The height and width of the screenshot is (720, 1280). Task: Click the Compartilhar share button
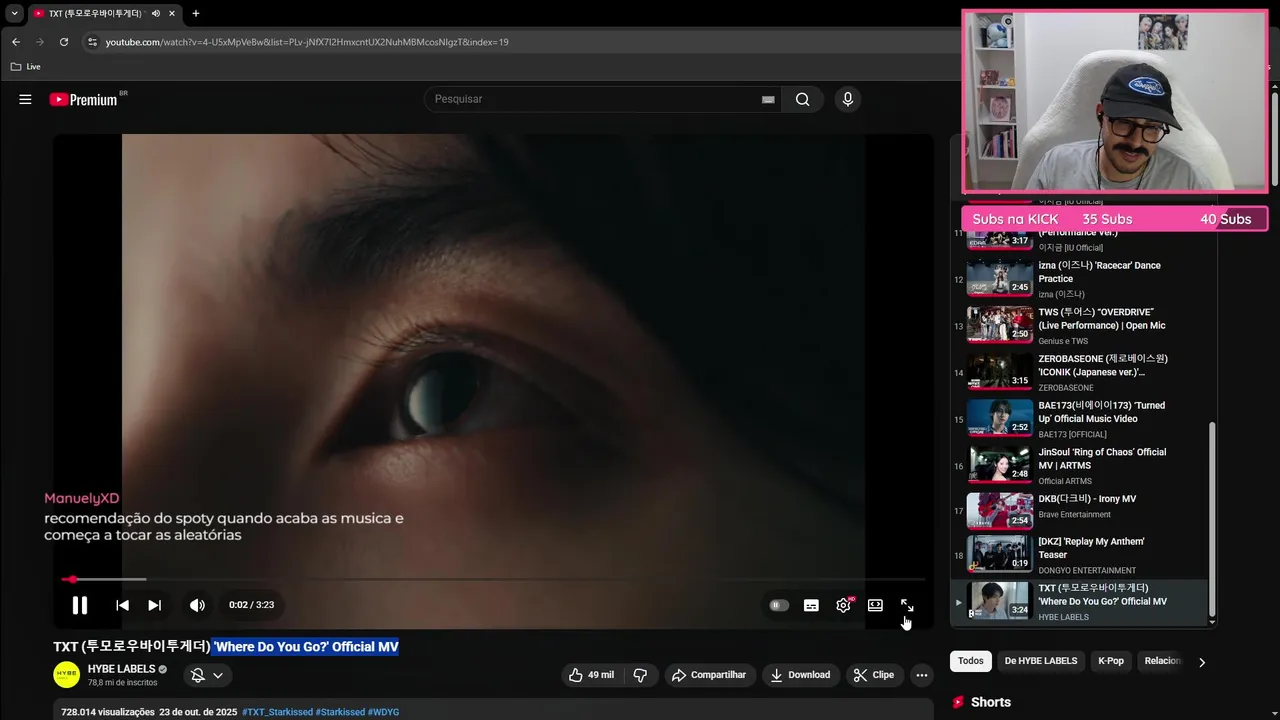pyautogui.click(x=708, y=675)
